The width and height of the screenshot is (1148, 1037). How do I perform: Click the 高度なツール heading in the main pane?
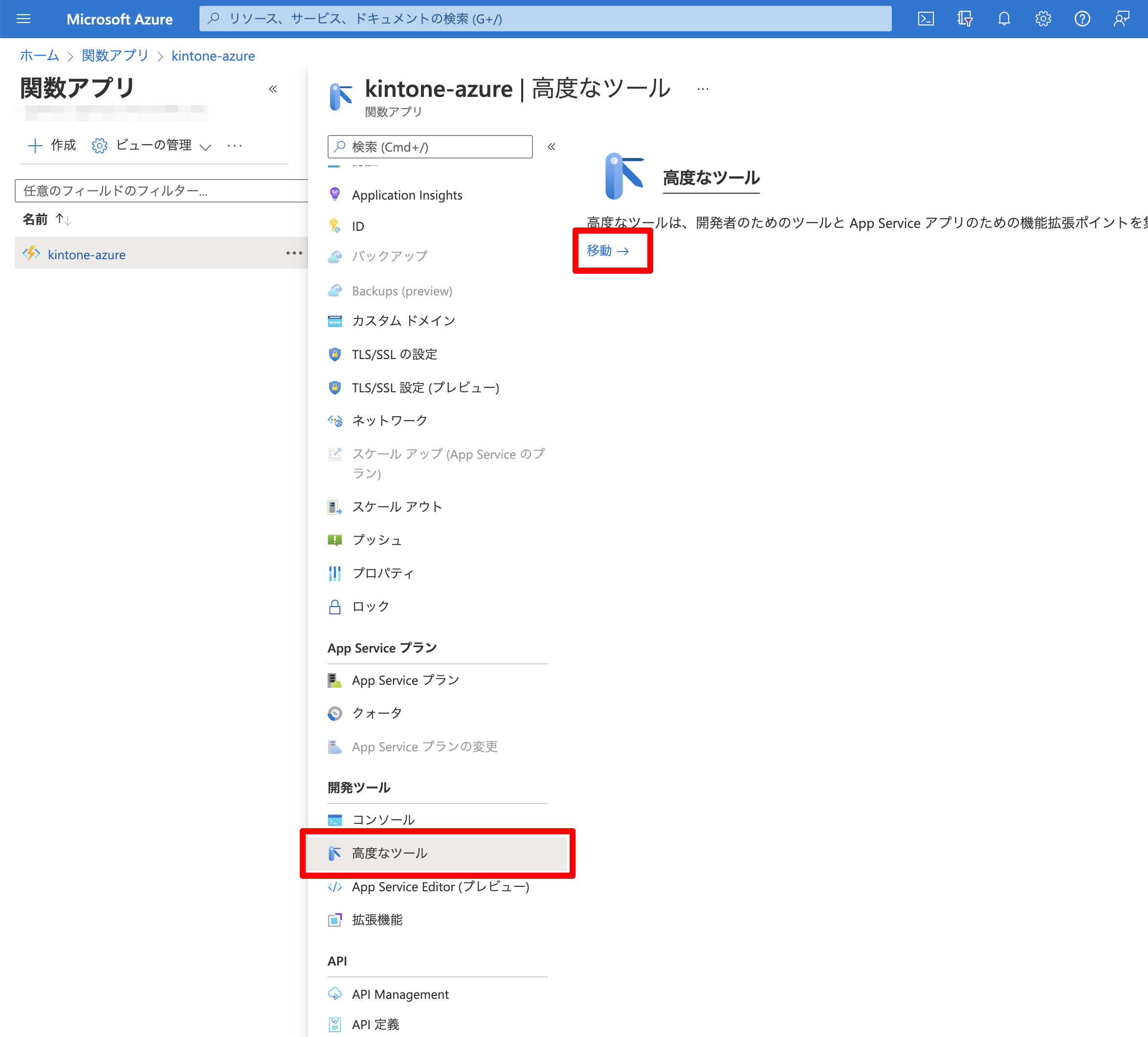711,178
